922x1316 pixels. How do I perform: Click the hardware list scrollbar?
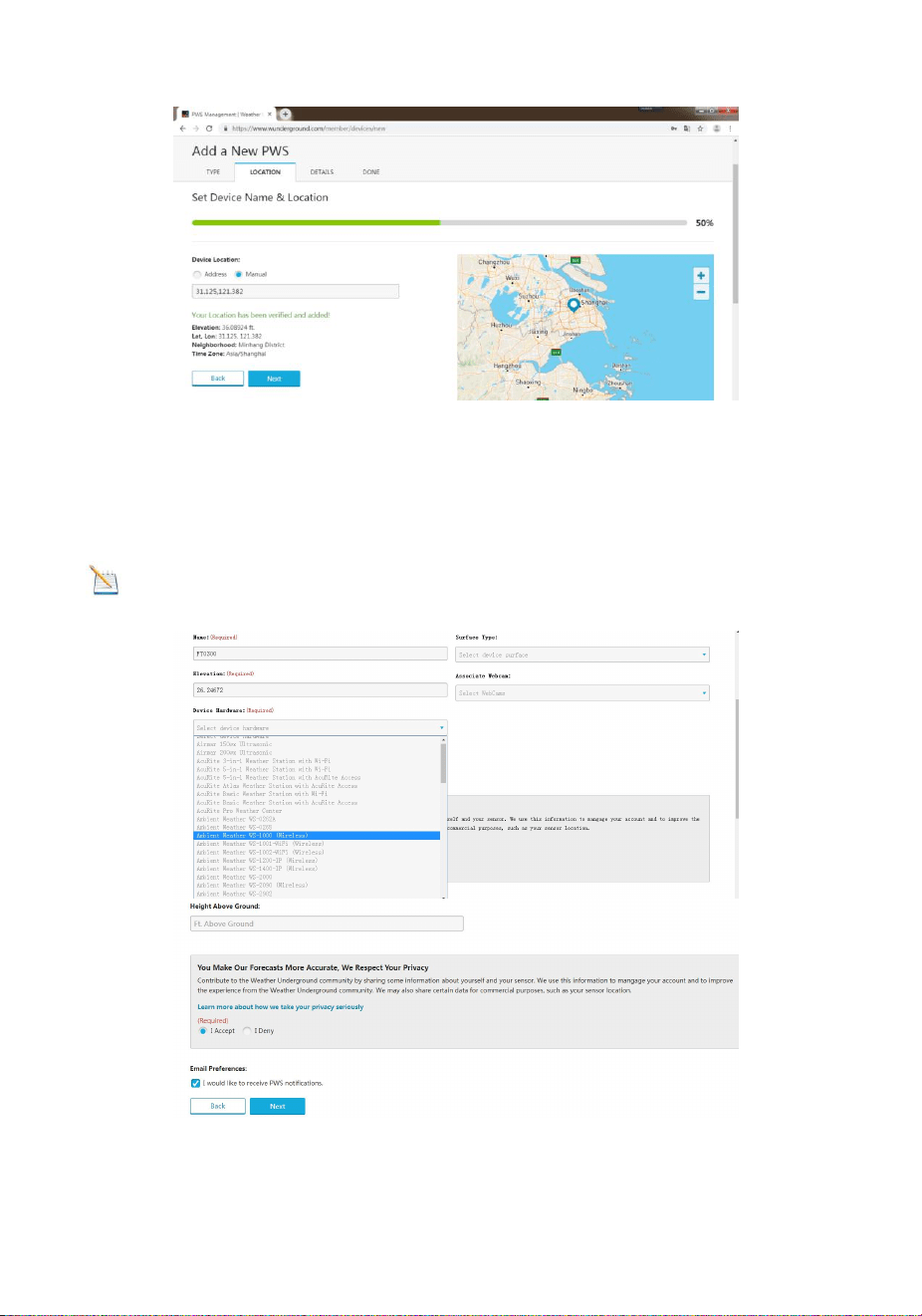443,764
